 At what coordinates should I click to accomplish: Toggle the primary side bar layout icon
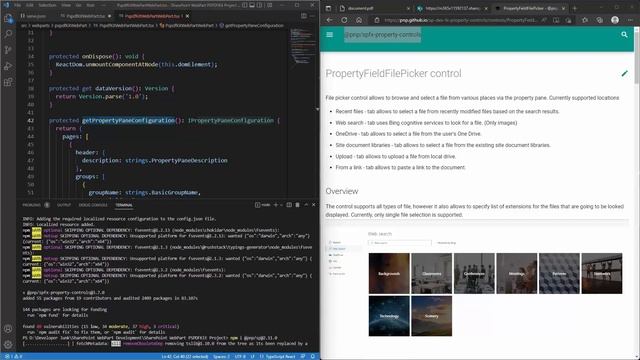[244, 5]
